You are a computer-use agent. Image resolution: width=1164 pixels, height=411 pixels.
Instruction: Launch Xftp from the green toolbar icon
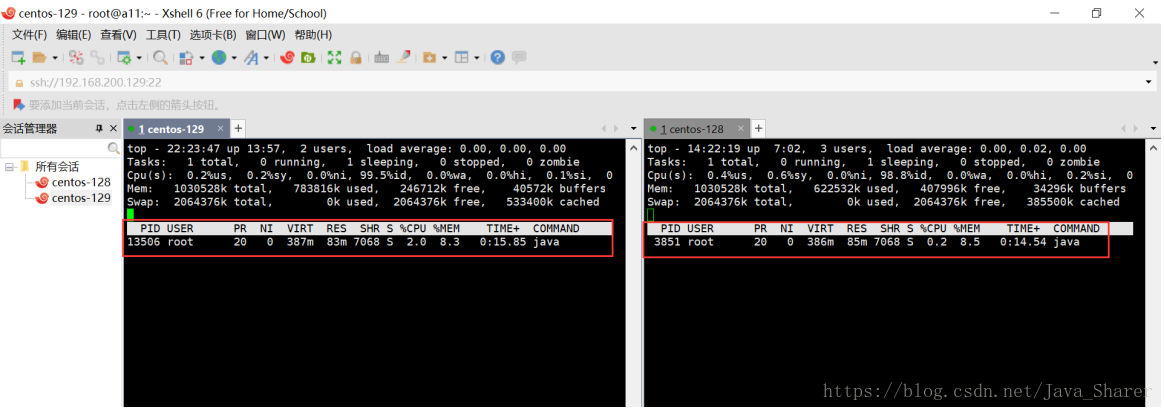click(x=308, y=57)
